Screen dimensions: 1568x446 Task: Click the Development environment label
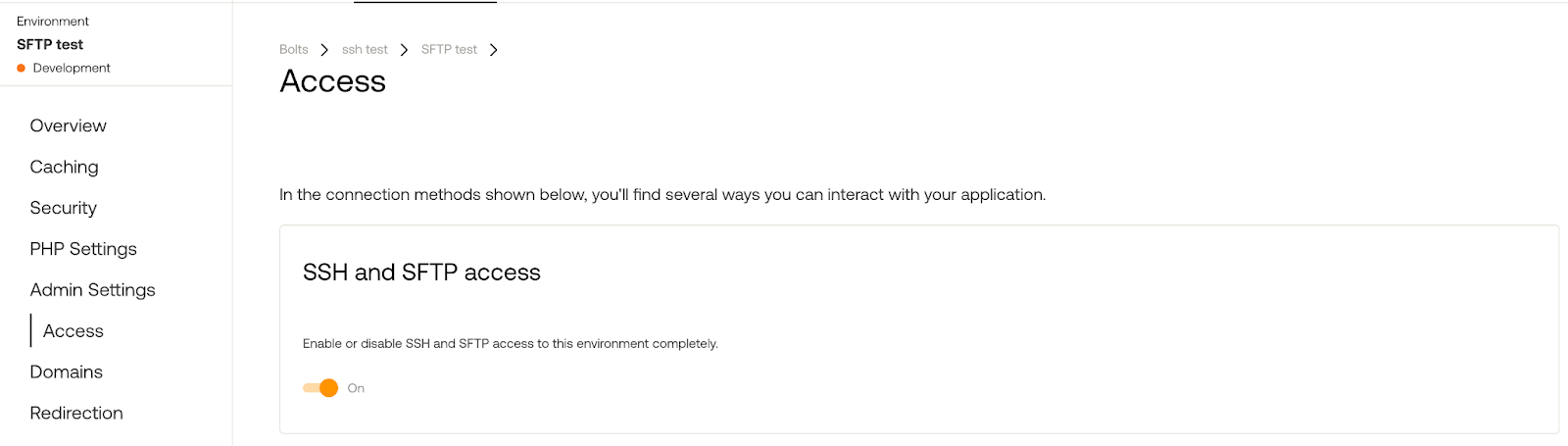72,69
